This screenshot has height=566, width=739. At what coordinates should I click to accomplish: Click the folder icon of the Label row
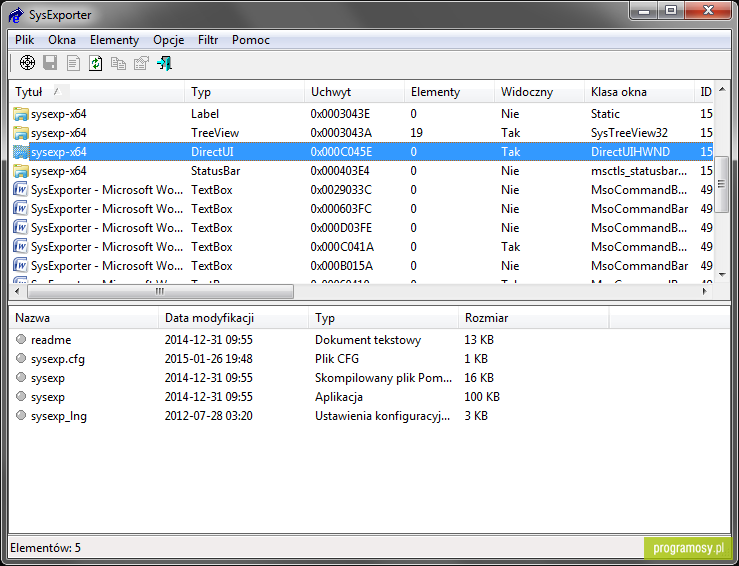(21, 114)
